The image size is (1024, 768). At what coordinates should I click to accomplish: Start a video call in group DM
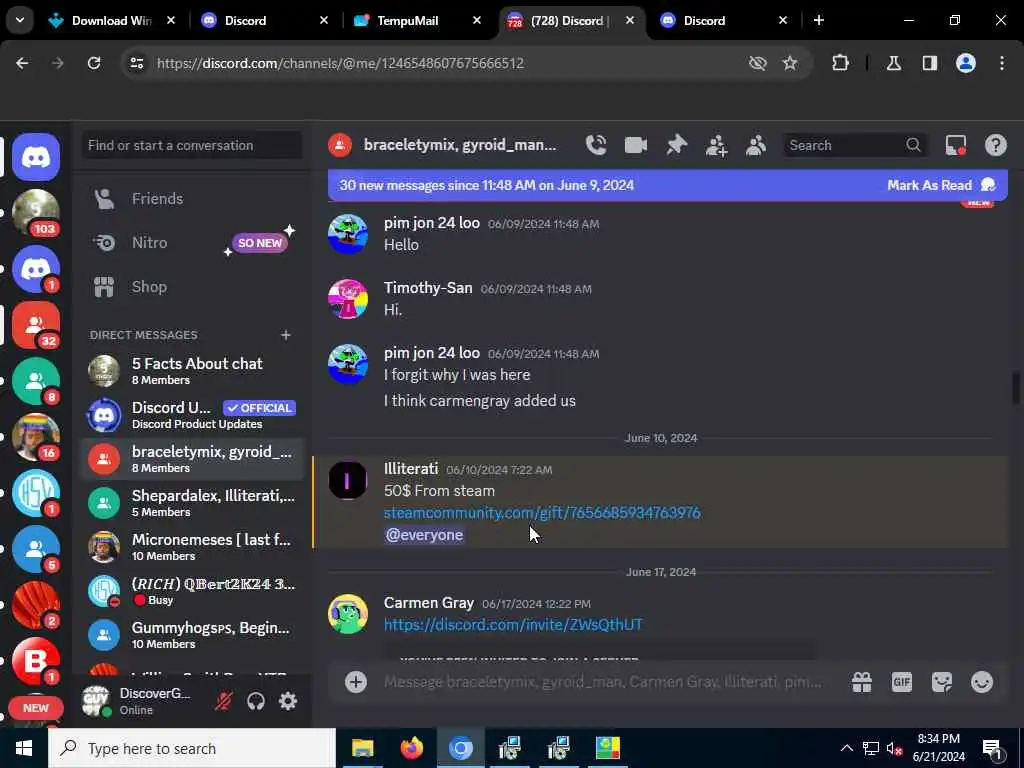pyautogui.click(x=635, y=145)
